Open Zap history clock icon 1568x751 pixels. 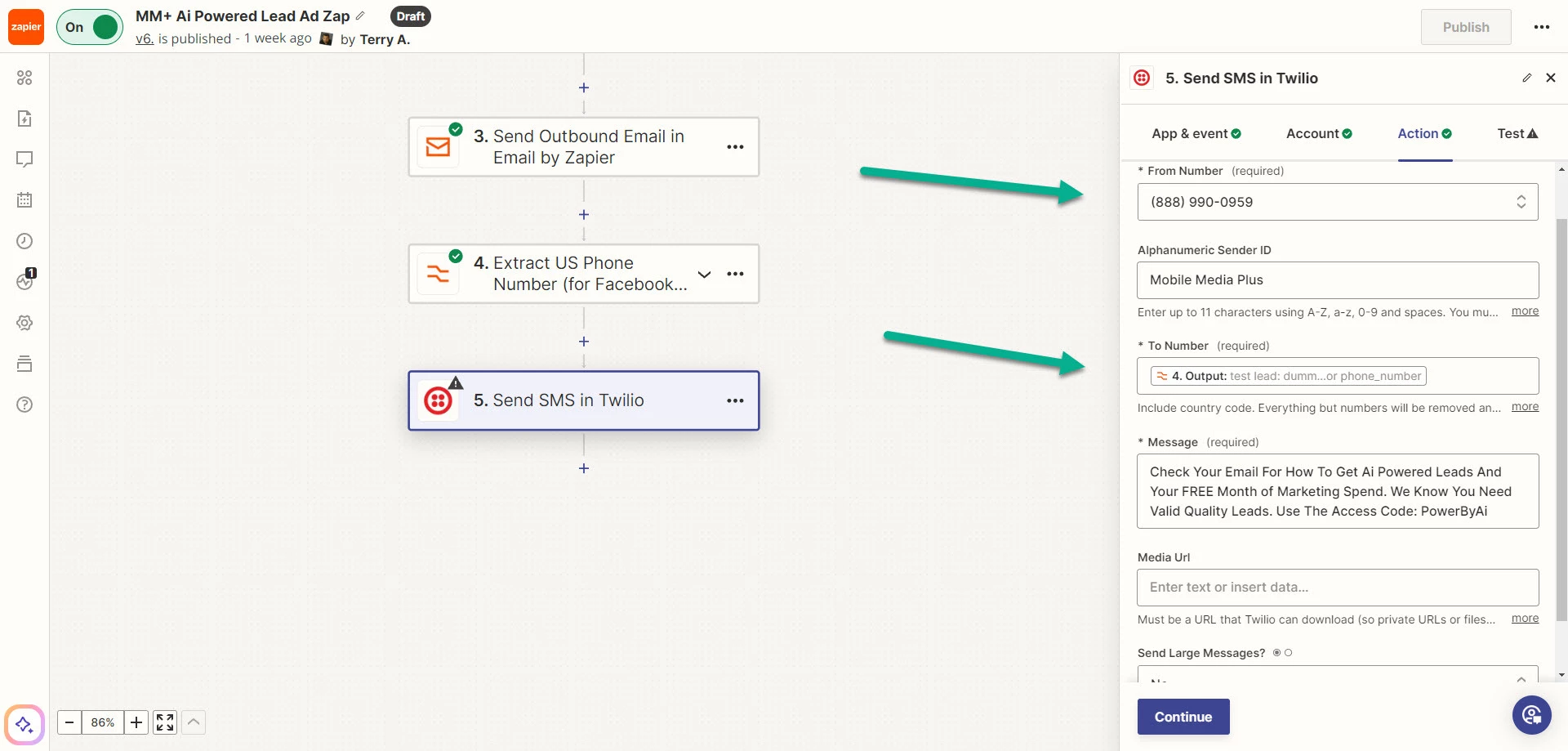(x=24, y=241)
